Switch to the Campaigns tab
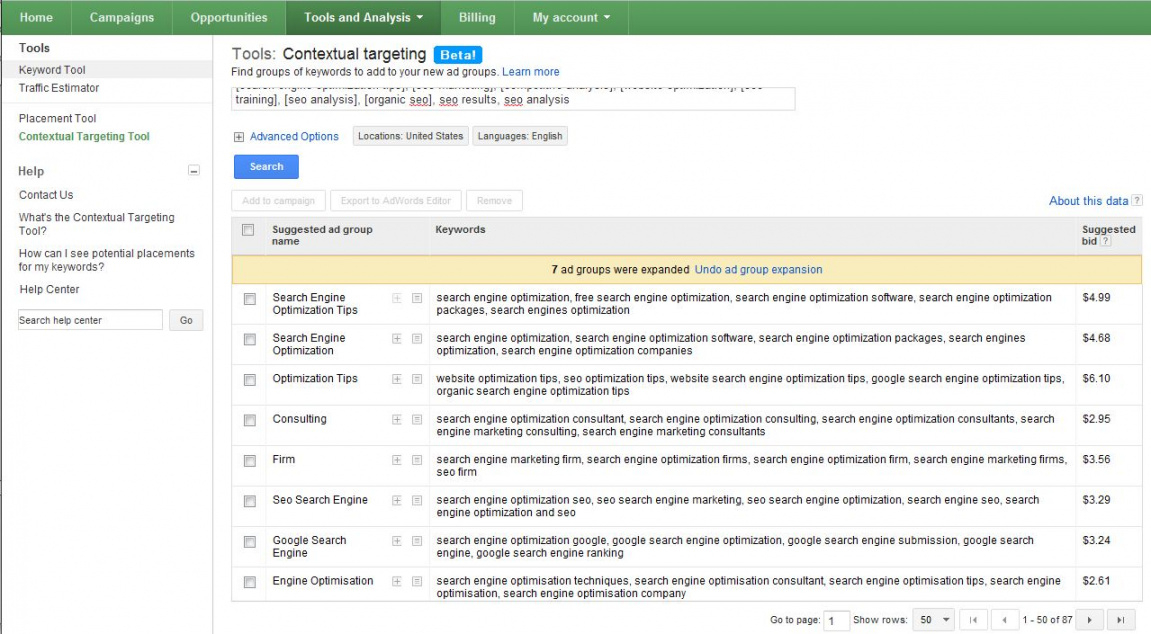This screenshot has height=634, width=1151. point(122,17)
